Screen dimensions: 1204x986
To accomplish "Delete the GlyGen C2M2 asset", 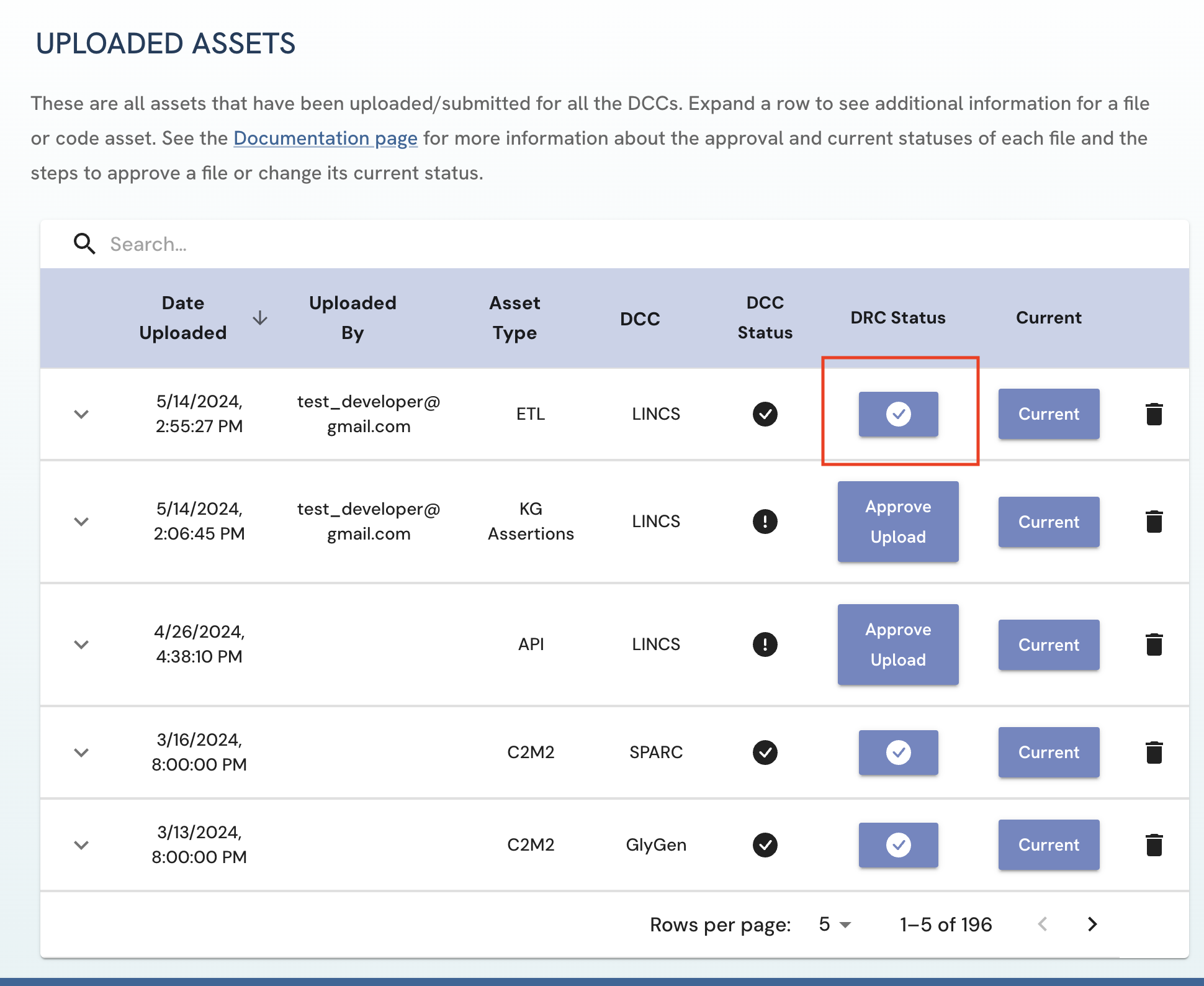I will click(x=1154, y=845).
